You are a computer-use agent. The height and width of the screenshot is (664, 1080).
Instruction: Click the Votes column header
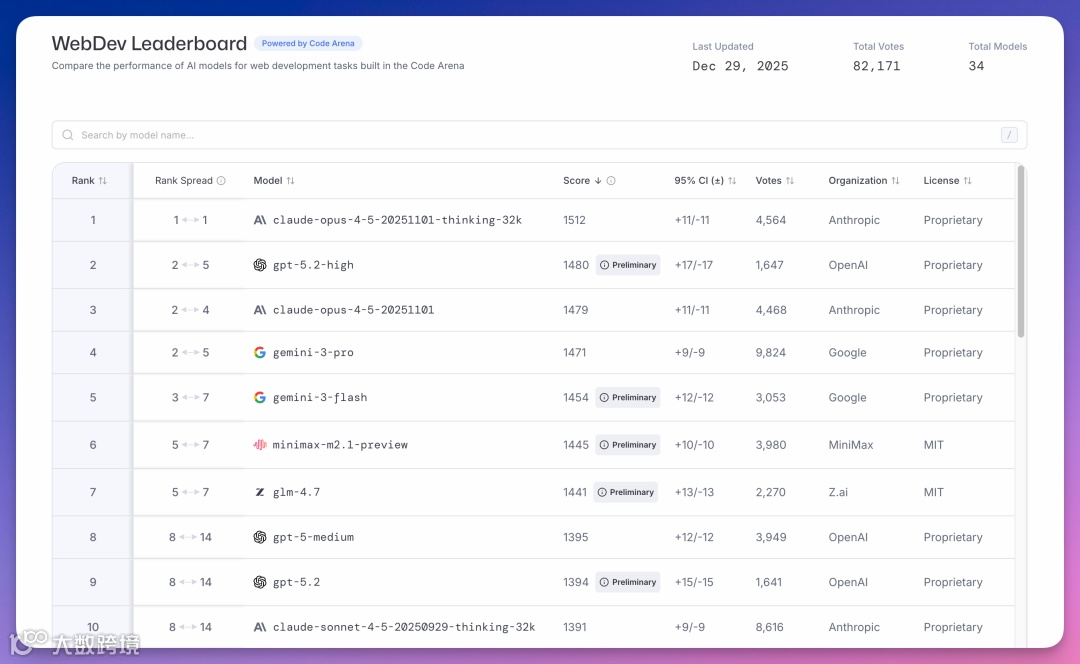769,180
